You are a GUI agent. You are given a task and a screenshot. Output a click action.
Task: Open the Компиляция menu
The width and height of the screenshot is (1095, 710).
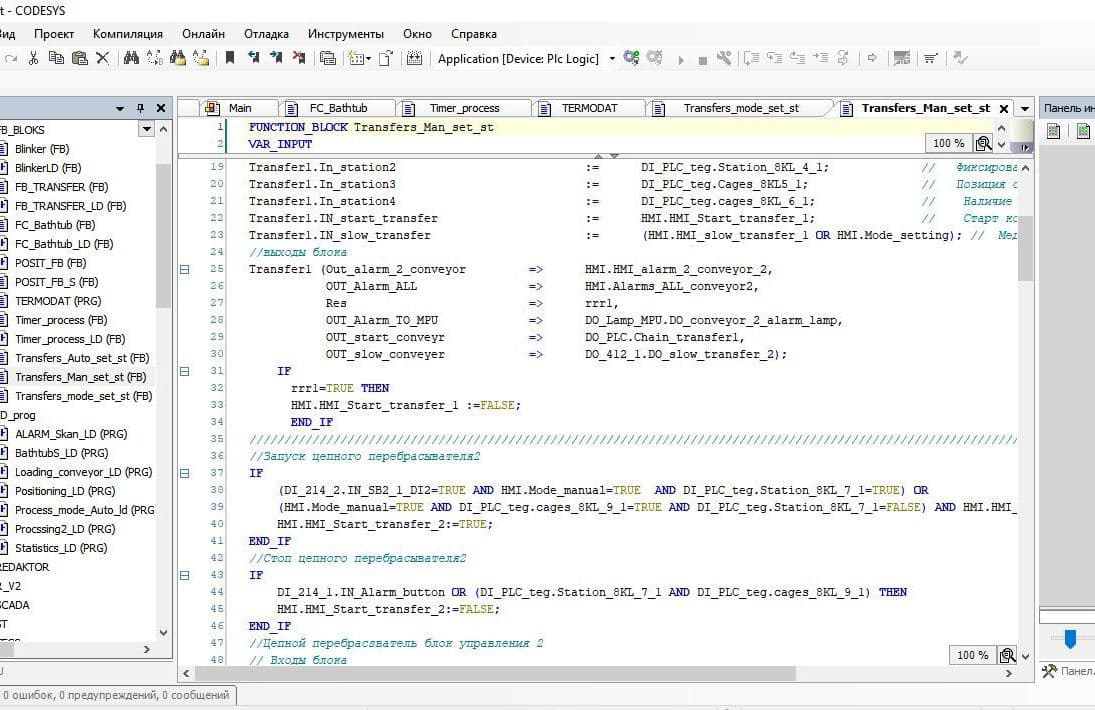128,34
